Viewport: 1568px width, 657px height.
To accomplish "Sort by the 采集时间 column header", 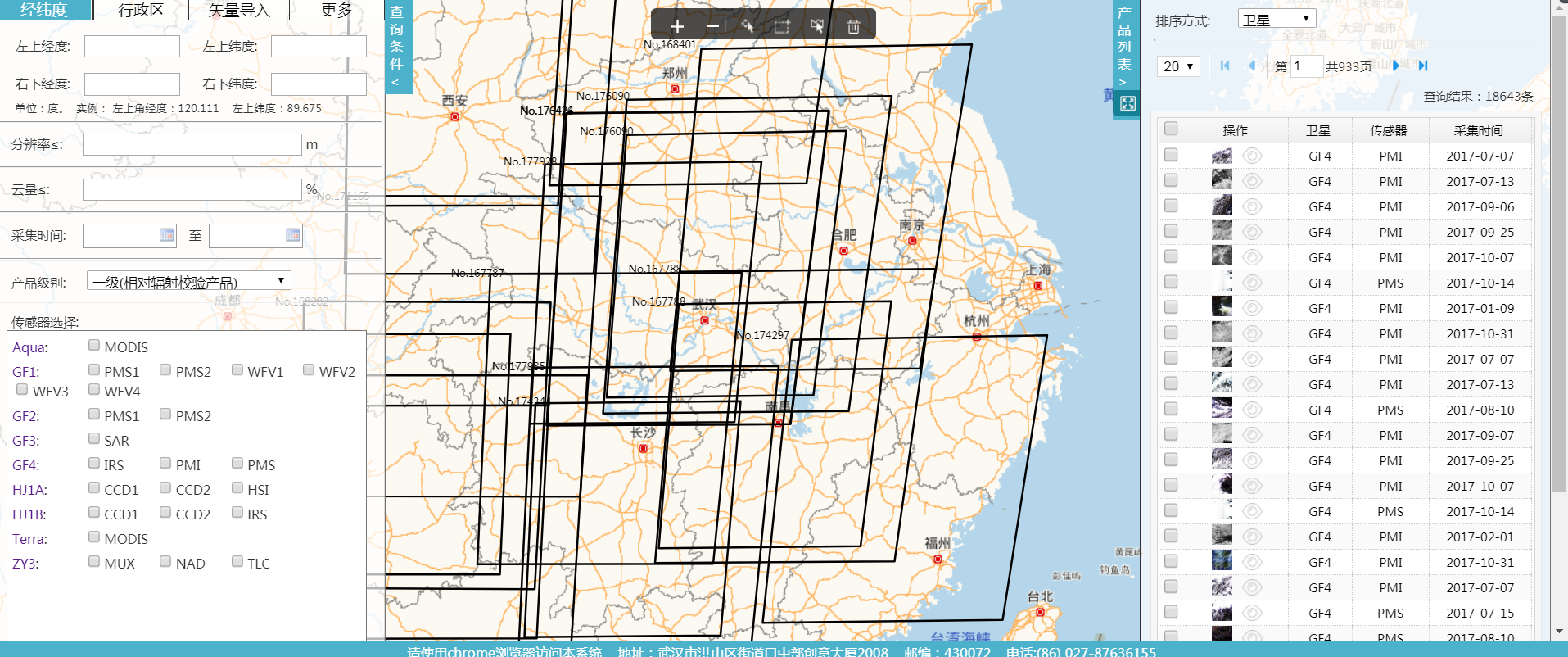I will [1479, 130].
